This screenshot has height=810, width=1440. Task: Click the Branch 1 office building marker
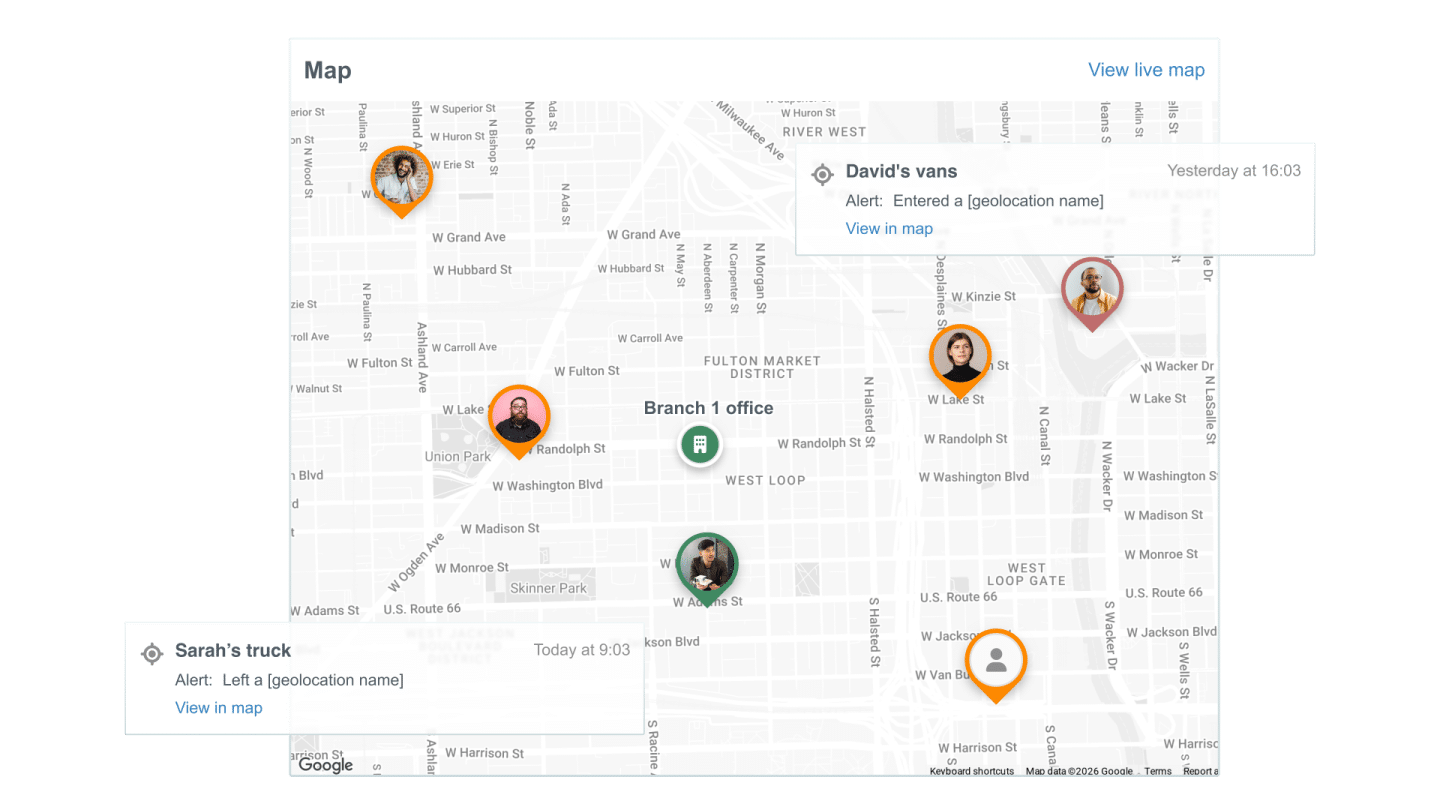click(700, 444)
